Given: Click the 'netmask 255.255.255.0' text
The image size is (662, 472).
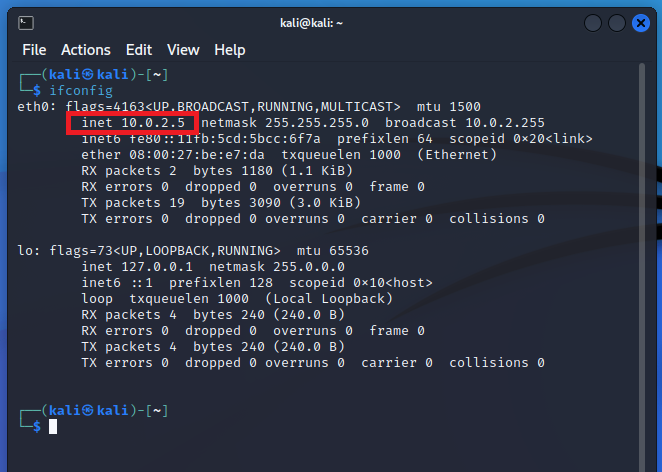Looking at the screenshot, I should tap(285, 123).
